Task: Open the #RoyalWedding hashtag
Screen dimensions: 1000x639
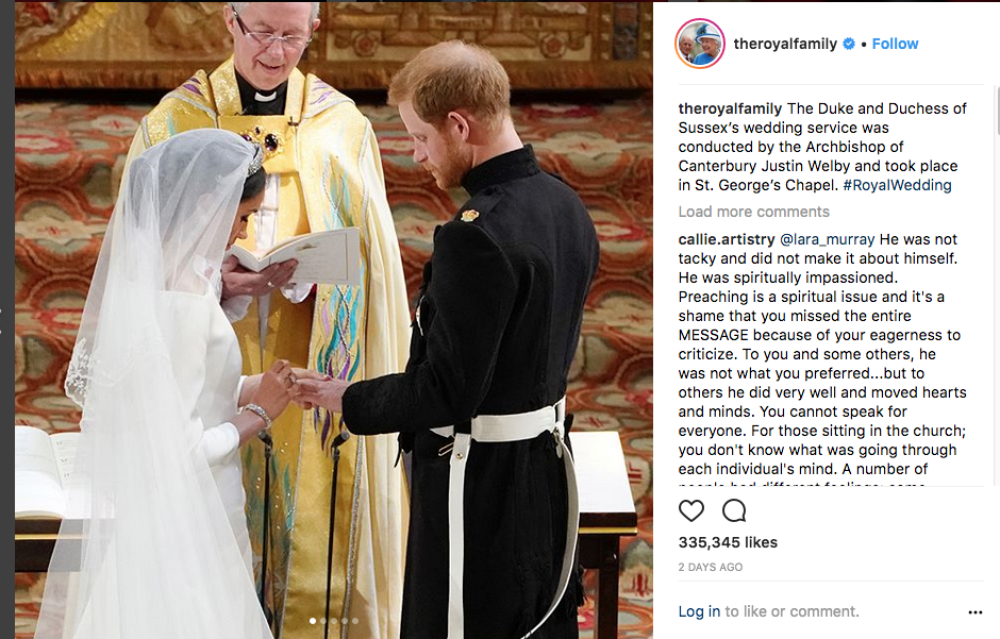Action: pos(897,185)
